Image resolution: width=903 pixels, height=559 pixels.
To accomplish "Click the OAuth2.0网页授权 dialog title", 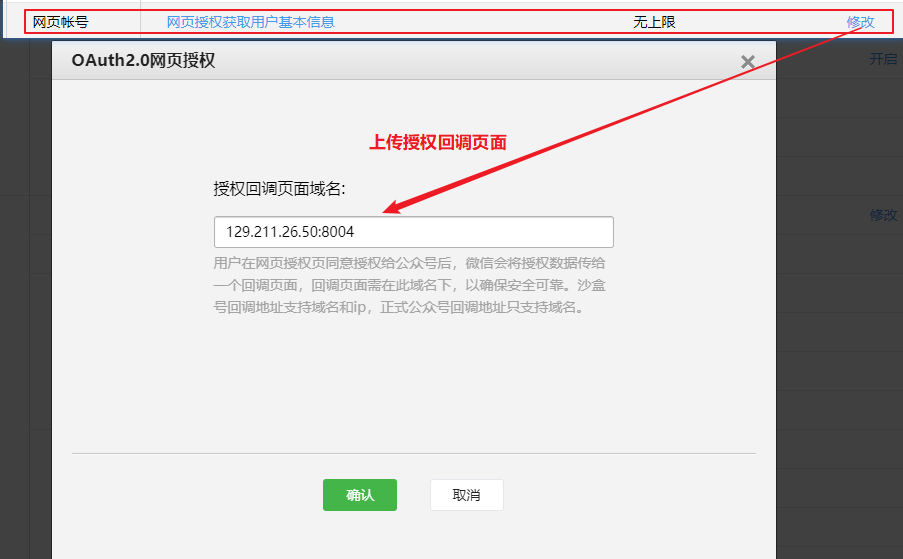I will (143, 60).
